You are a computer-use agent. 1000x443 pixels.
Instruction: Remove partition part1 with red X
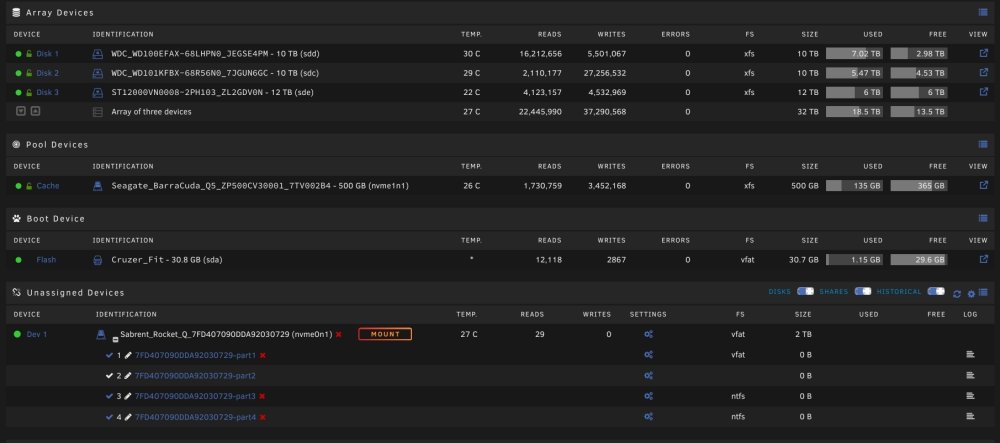pos(263,355)
